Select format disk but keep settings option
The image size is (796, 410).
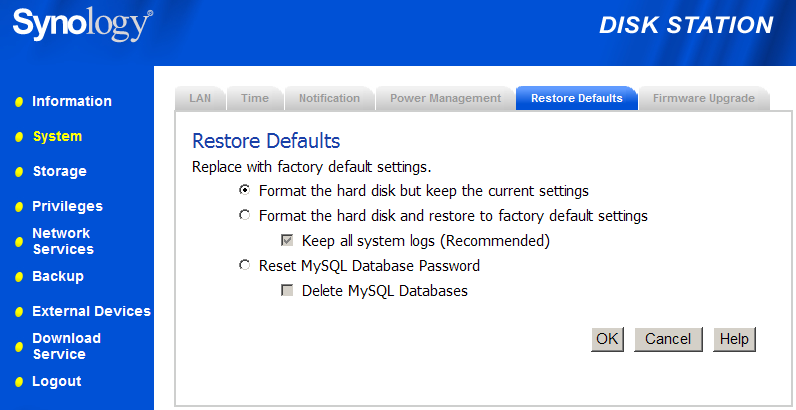tap(244, 190)
